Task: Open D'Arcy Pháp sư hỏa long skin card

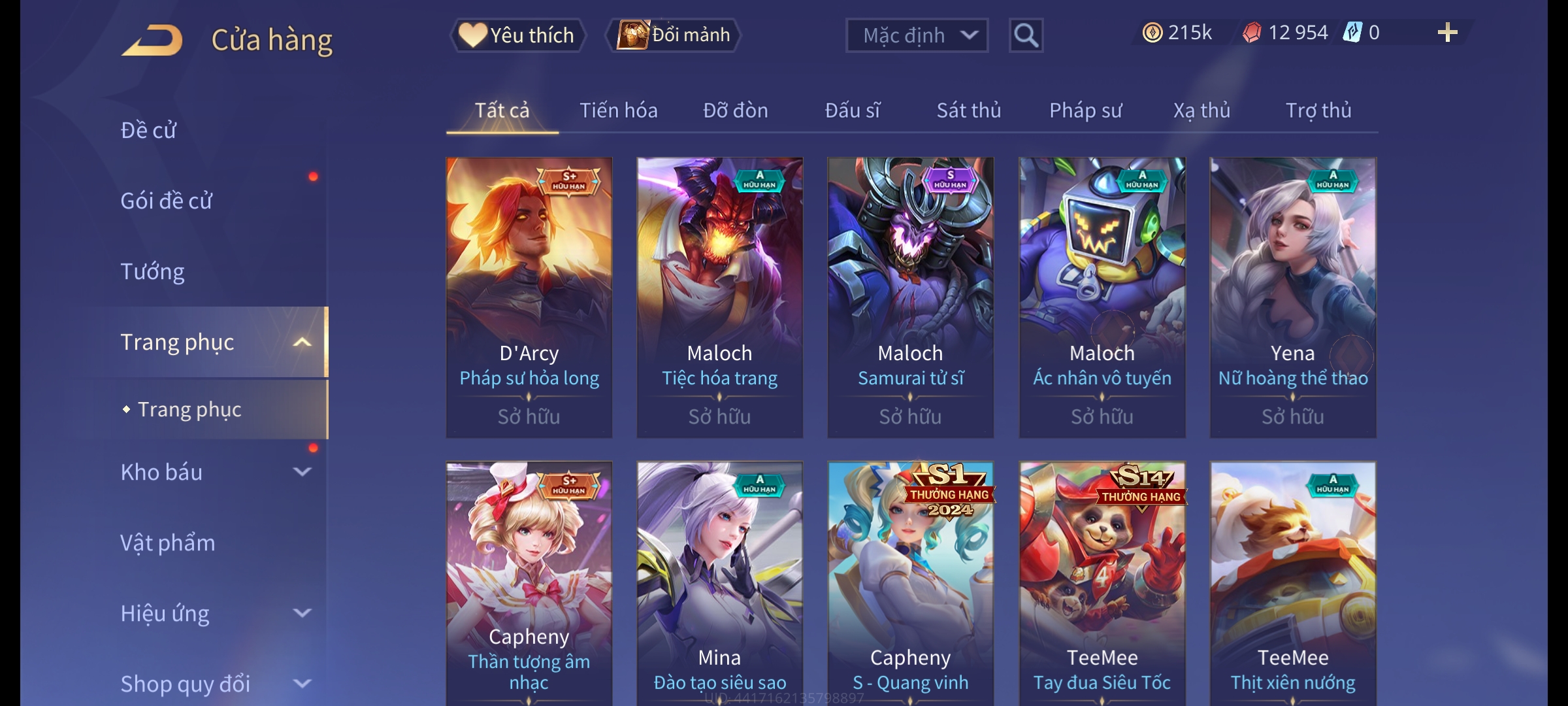Action: point(529,297)
